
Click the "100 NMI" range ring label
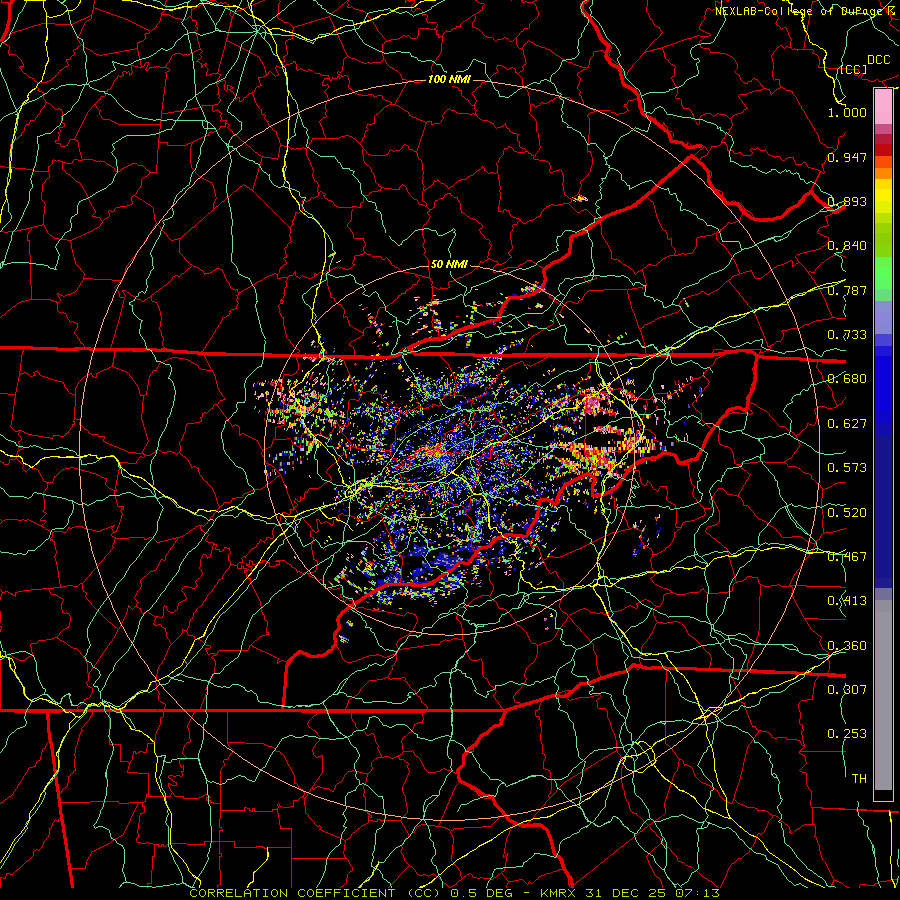449,79
